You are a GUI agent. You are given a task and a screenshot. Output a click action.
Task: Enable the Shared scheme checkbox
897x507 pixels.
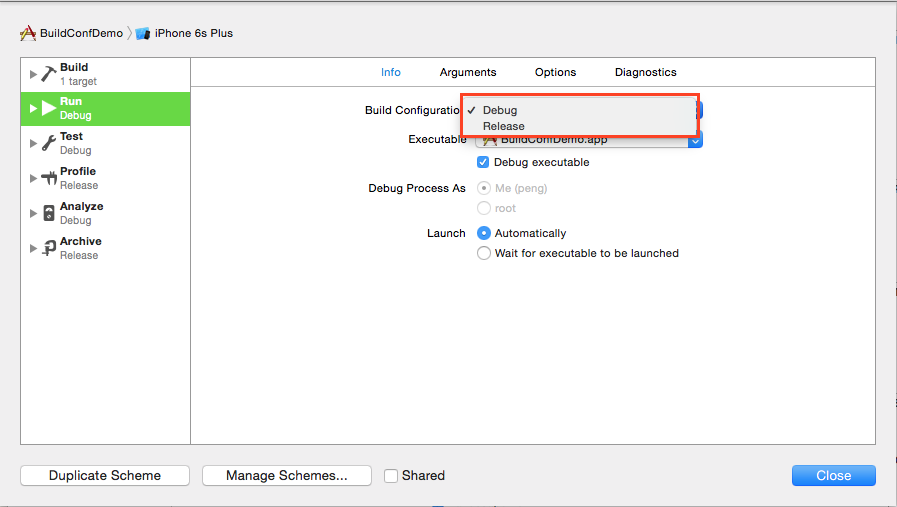(391, 476)
